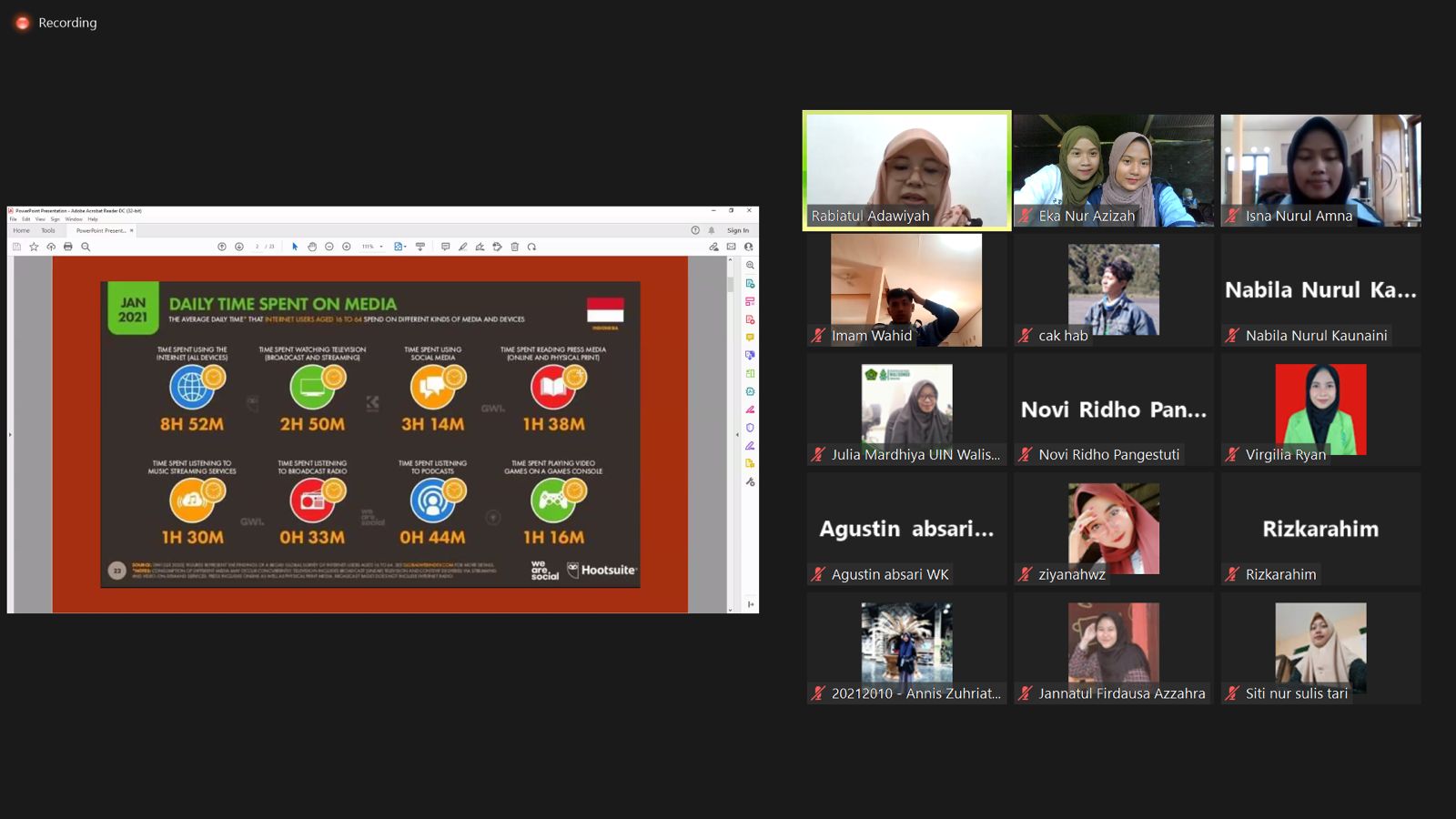Select Isna Nurul Amna's video tile

pyautogui.click(x=1320, y=170)
